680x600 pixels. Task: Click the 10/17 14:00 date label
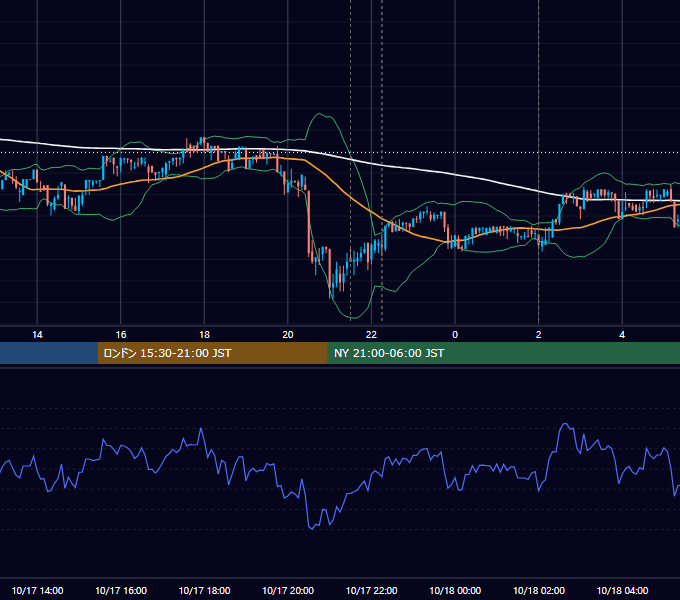(37, 590)
